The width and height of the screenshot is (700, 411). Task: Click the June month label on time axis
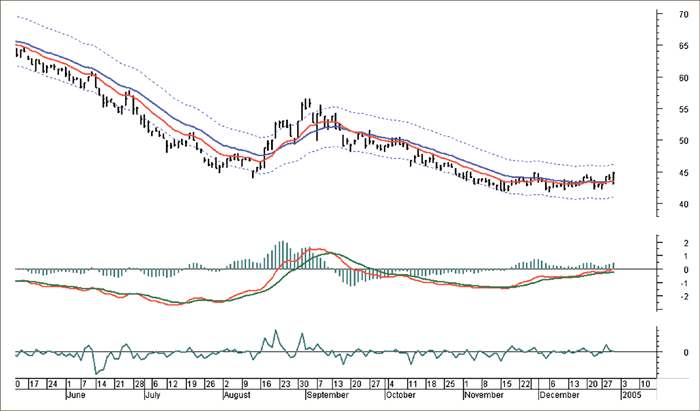pos(76,396)
